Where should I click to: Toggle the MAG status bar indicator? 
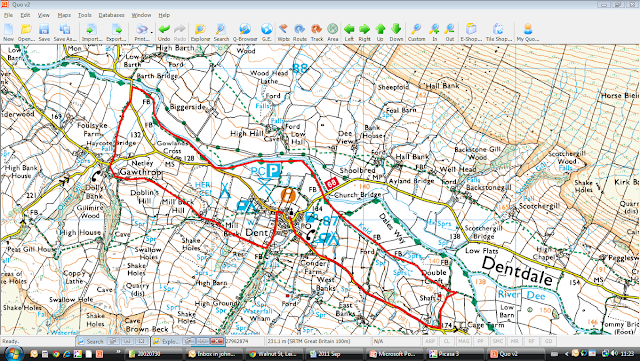pos(463,341)
